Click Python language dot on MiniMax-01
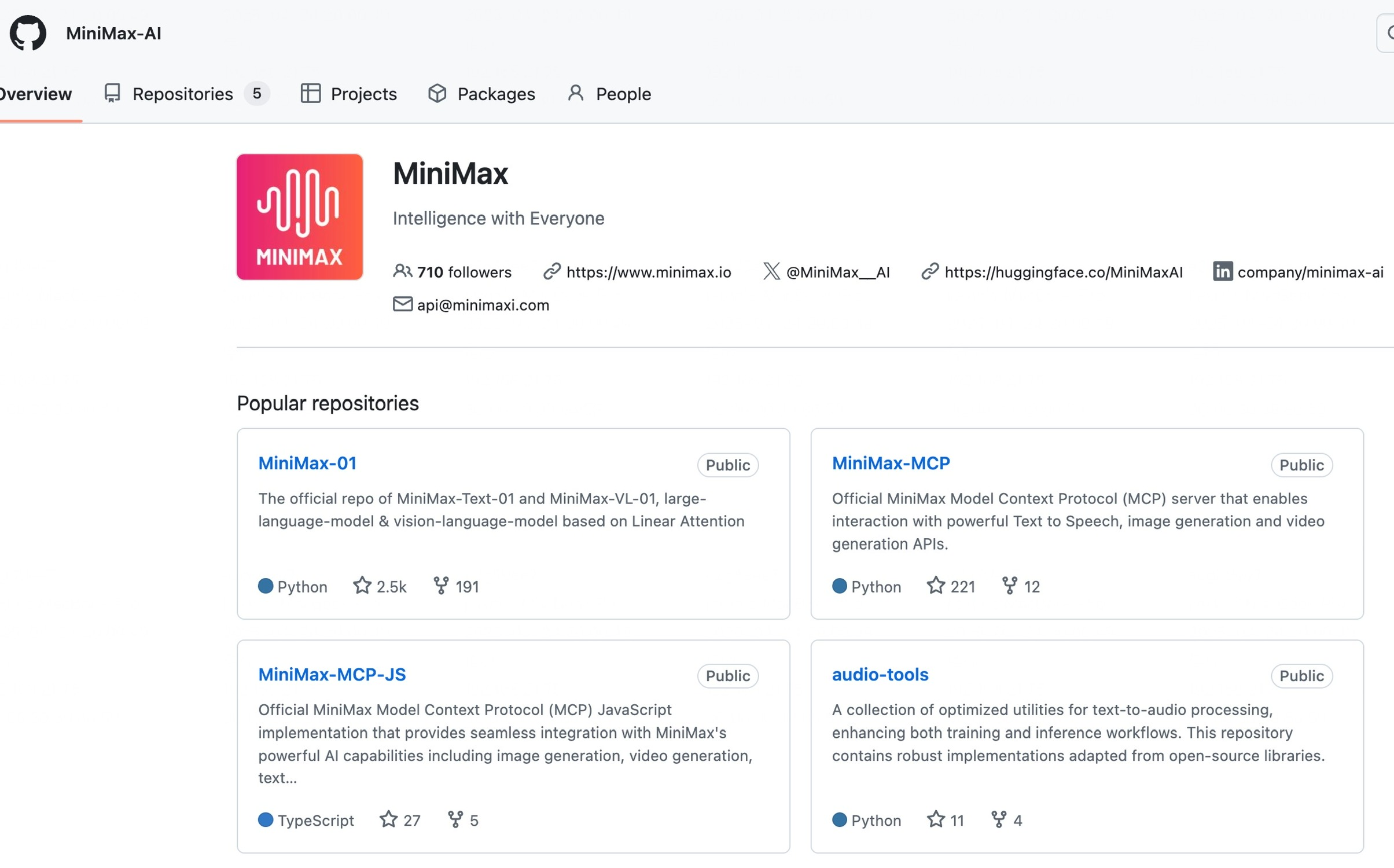The image size is (1394, 868). [x=266, y=586]
